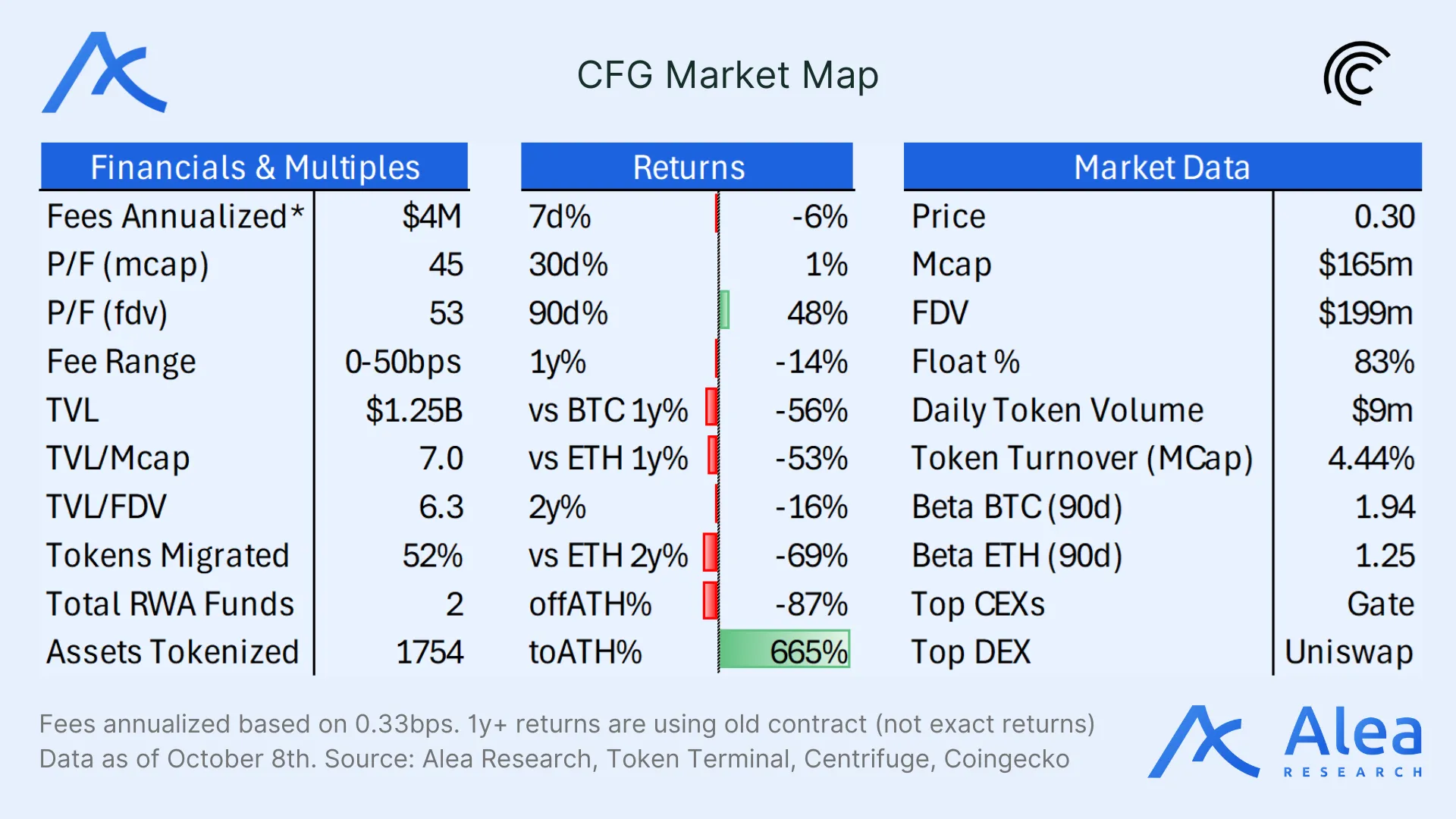Viewport: 1456px width, 819px height.
Task: Select the Financials & Multiples header
Action: point(254,167)
